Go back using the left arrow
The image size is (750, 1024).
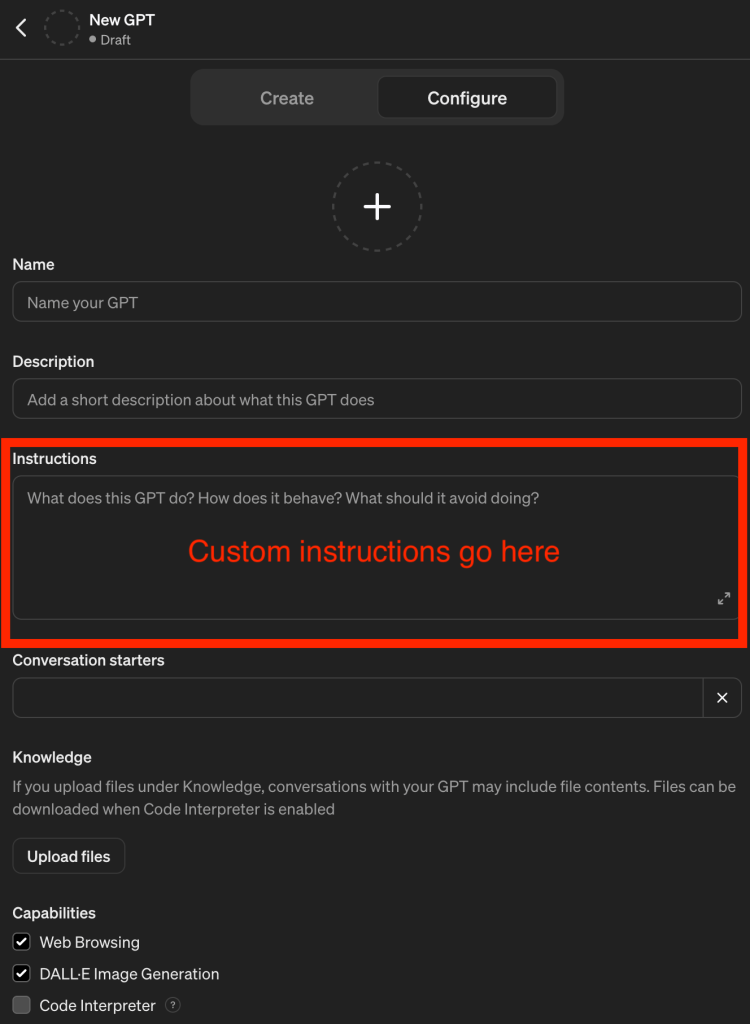click(21, 27)
